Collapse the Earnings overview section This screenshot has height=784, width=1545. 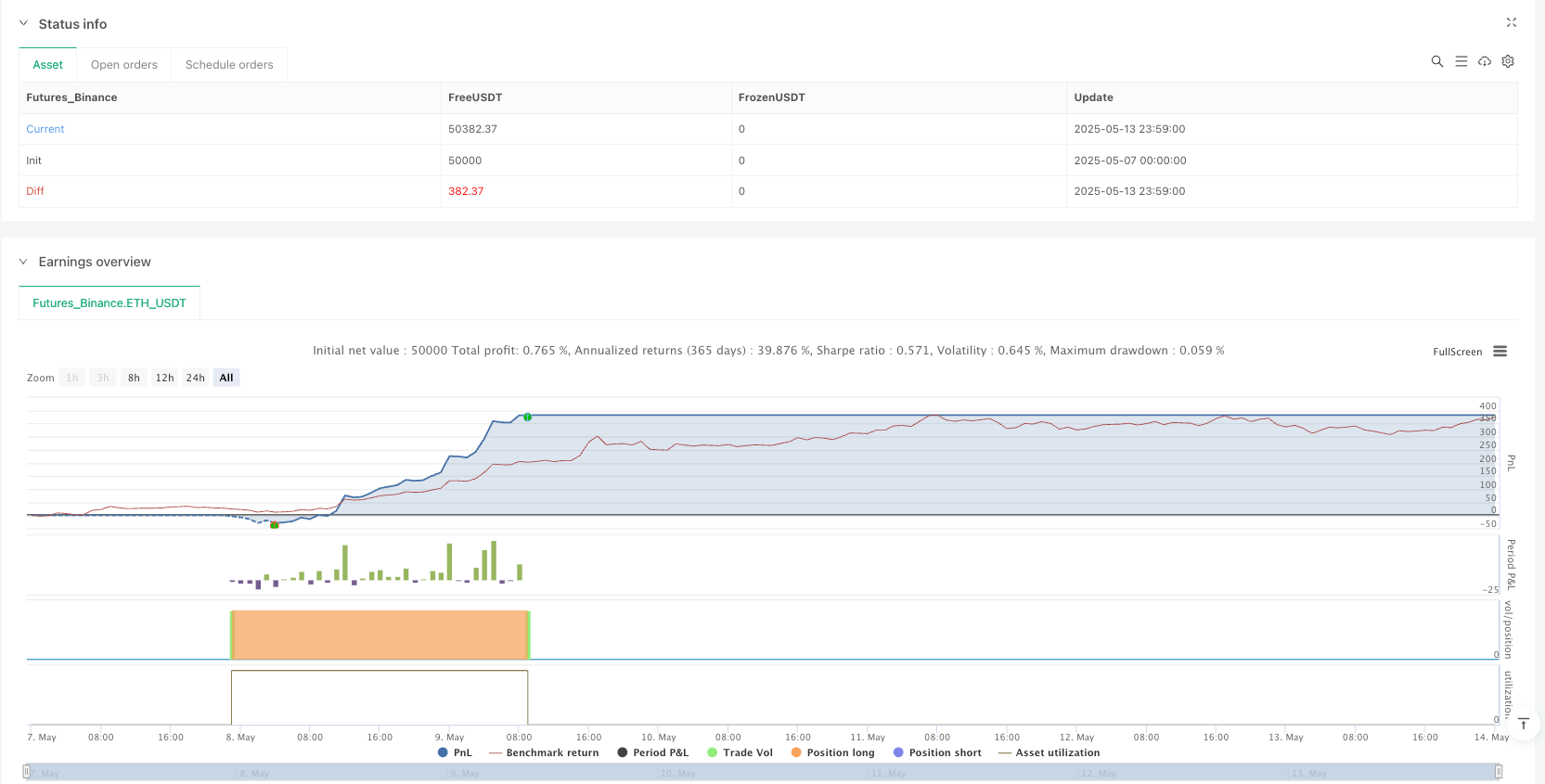point(23,262)
